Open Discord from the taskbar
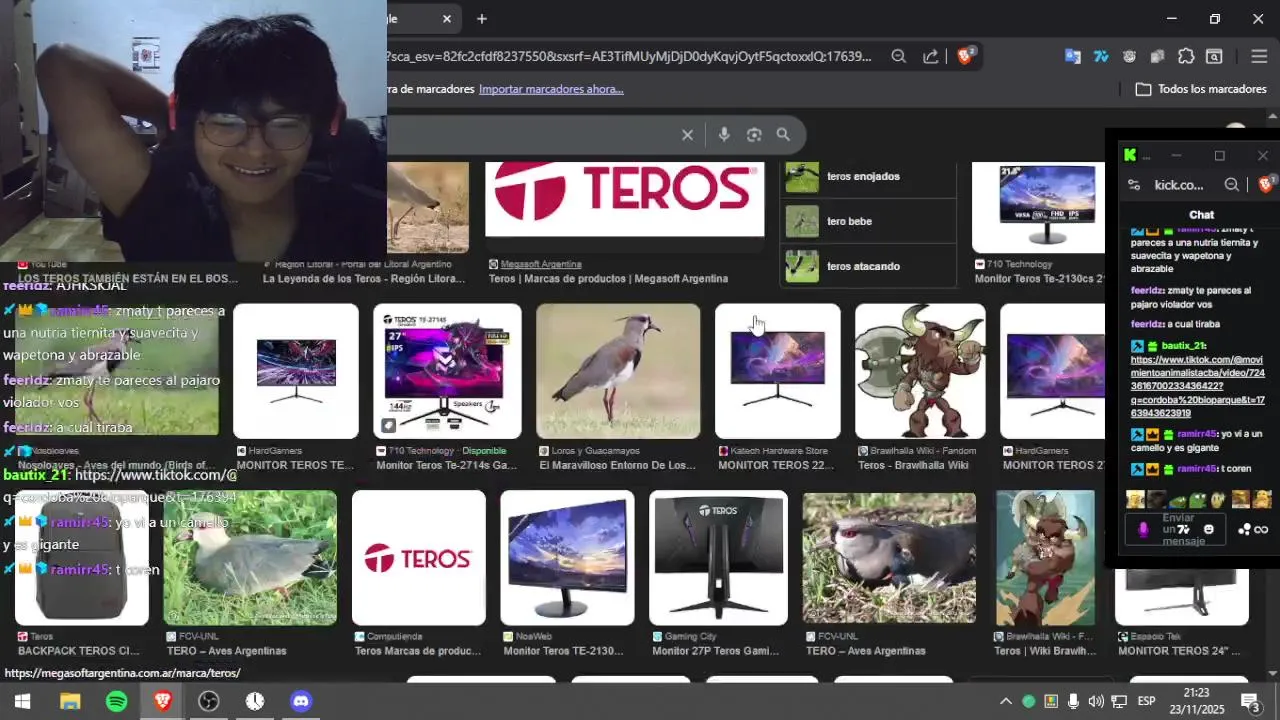Viewport: 1280px width, 720px height. (301, 701)
